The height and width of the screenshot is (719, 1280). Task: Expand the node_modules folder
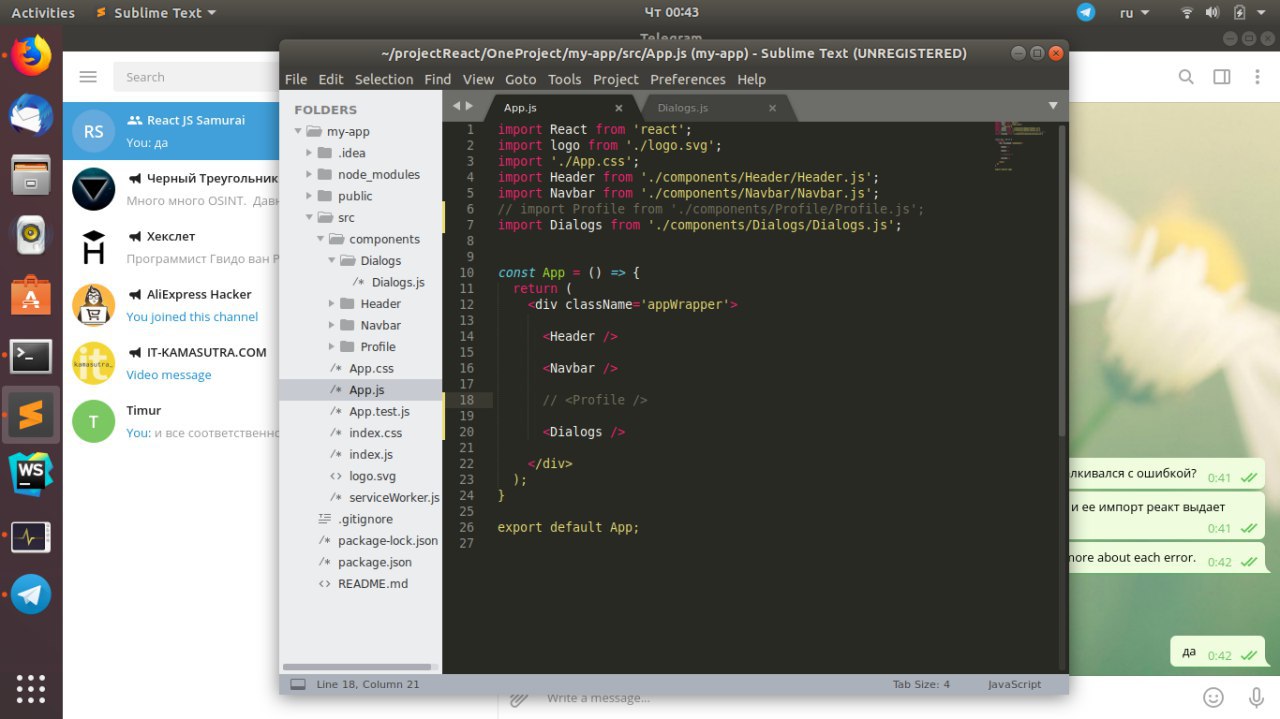point(310,174)
